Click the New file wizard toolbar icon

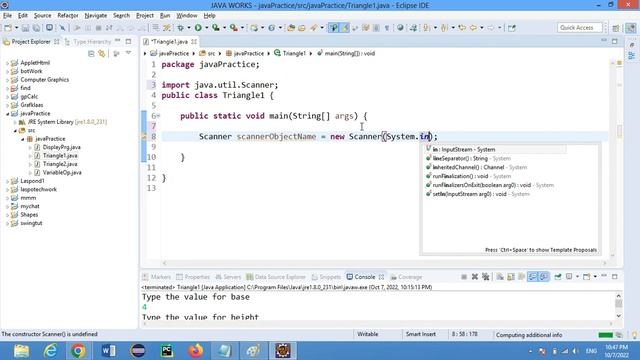coord(8,28)
